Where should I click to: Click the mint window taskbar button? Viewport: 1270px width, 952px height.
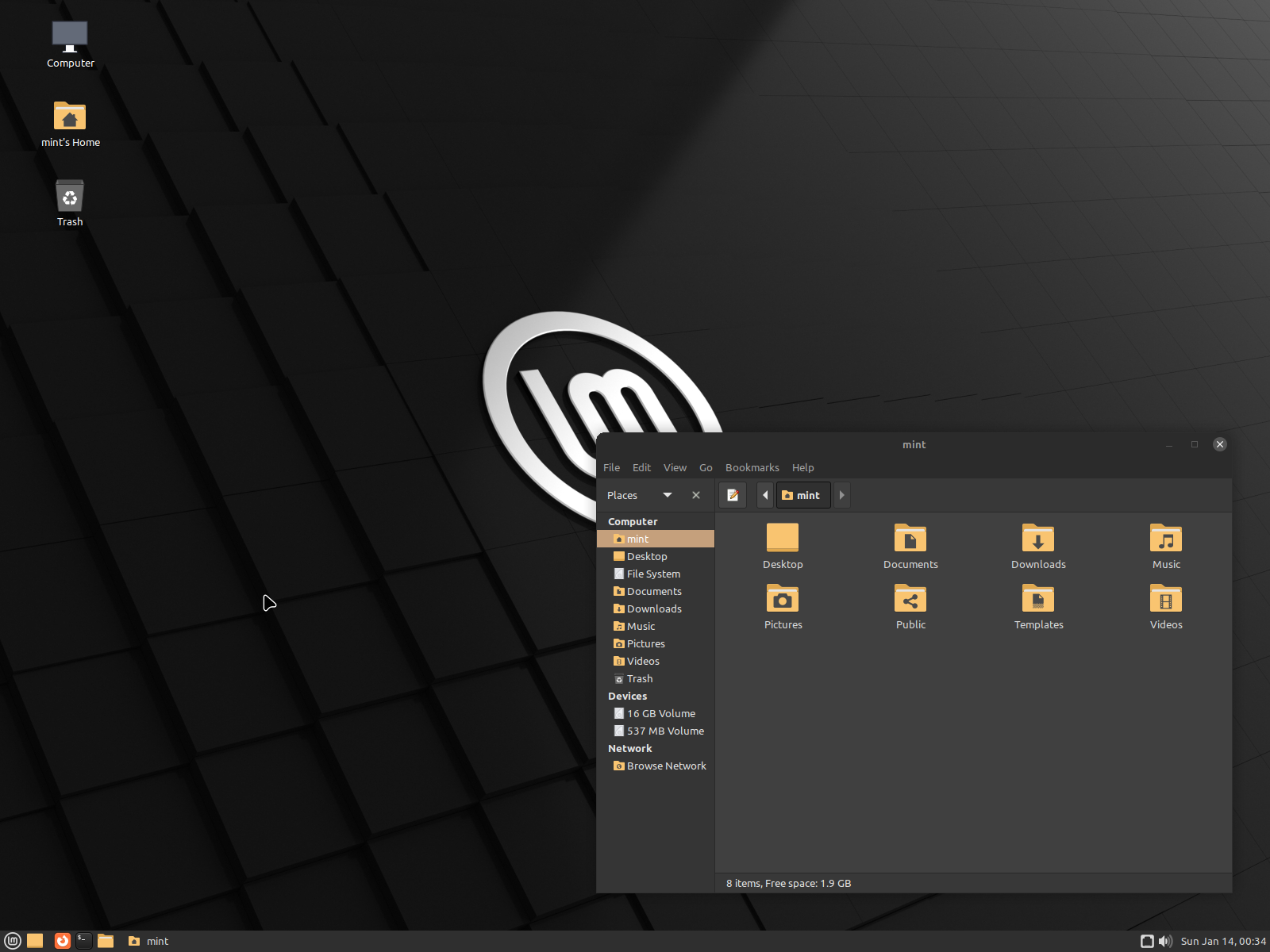coord(149,941)
